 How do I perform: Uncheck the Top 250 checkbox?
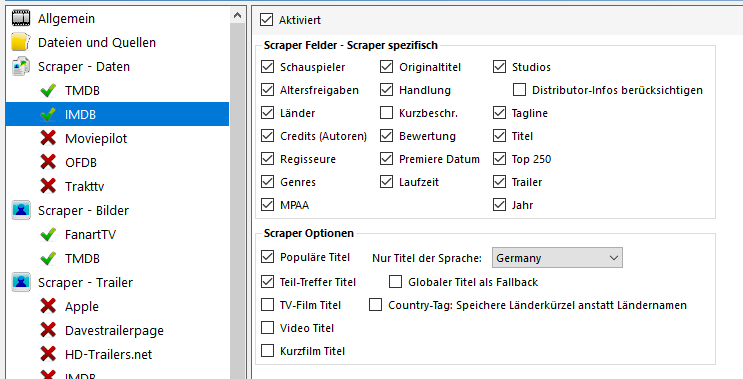499,159
